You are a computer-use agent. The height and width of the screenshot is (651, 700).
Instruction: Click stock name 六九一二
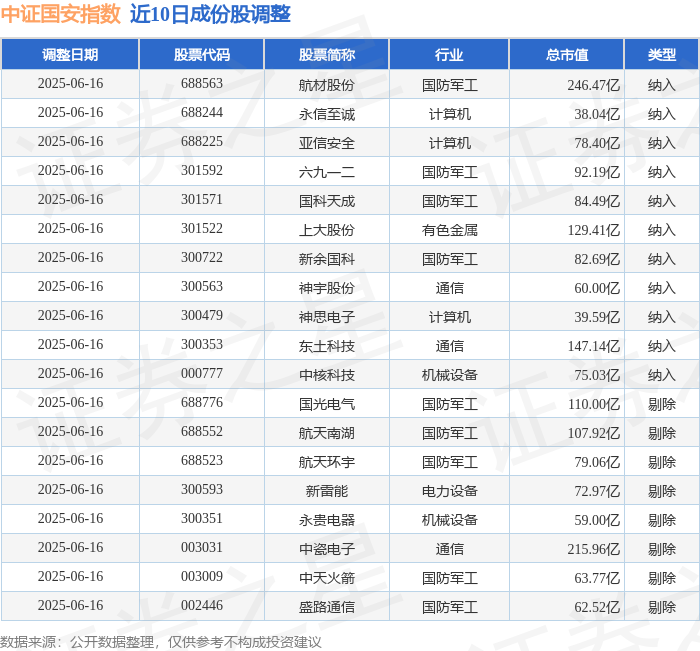pyautogui.click(x=327, y=172)
